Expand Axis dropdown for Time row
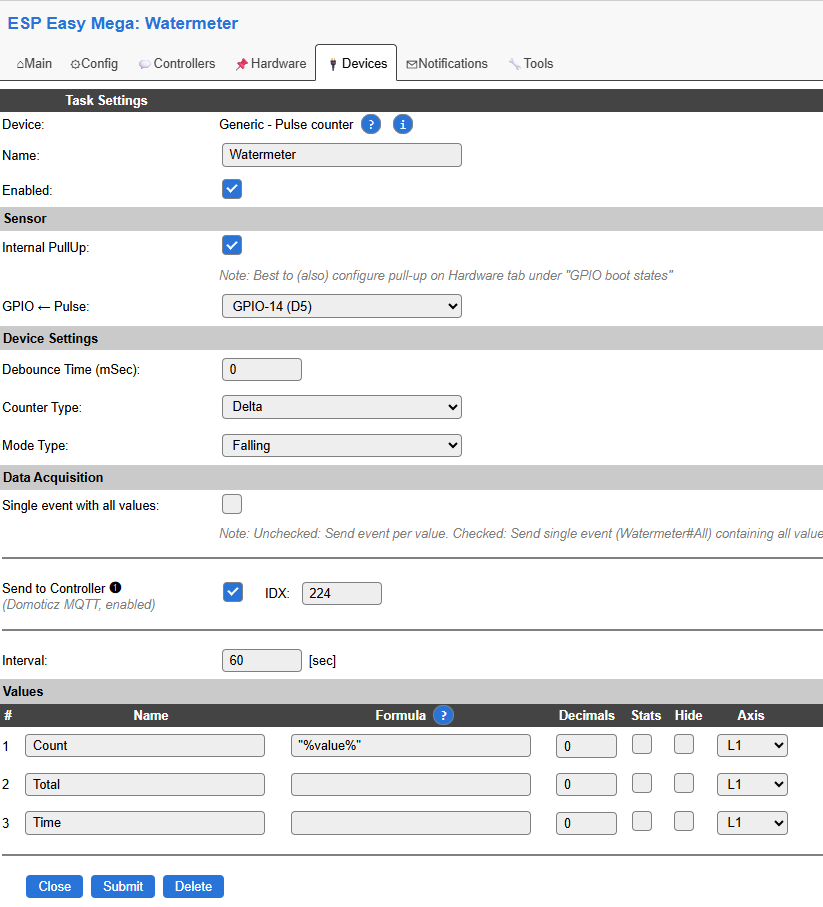The height and width of the screenshot is (907, 823). click(751, 822)
